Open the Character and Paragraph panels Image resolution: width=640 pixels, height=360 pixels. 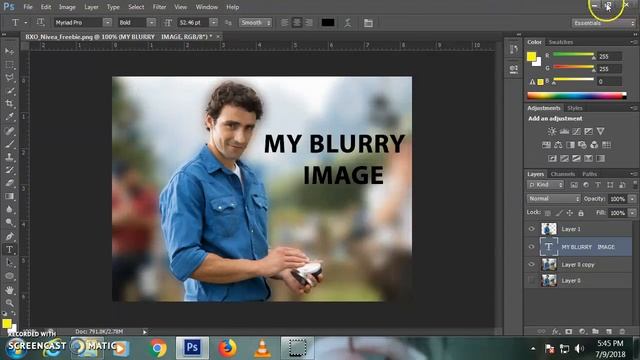pyautogui.click(x=368, y=23)
